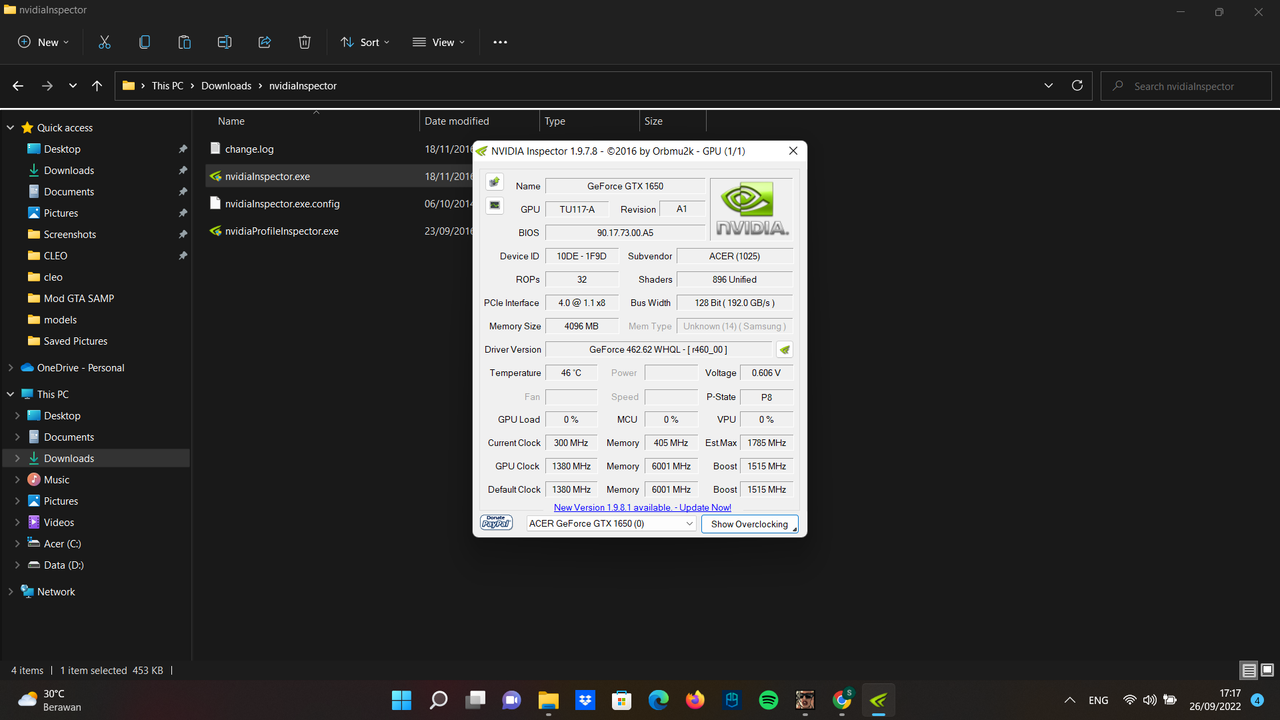Click the screenshot capture icon beside the Name field
The width and height of the screenshot is (1280, 720).
[494, 182]
